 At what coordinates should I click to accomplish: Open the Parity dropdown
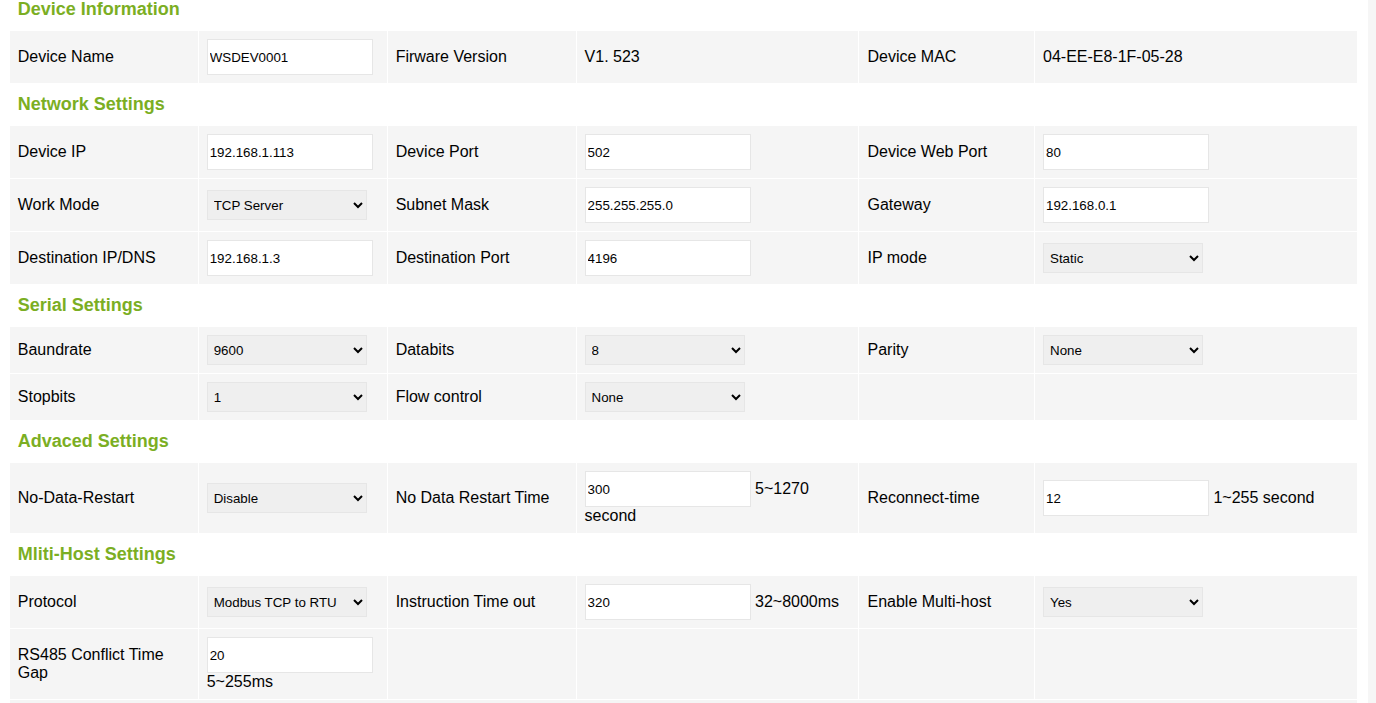(1122, 350)
